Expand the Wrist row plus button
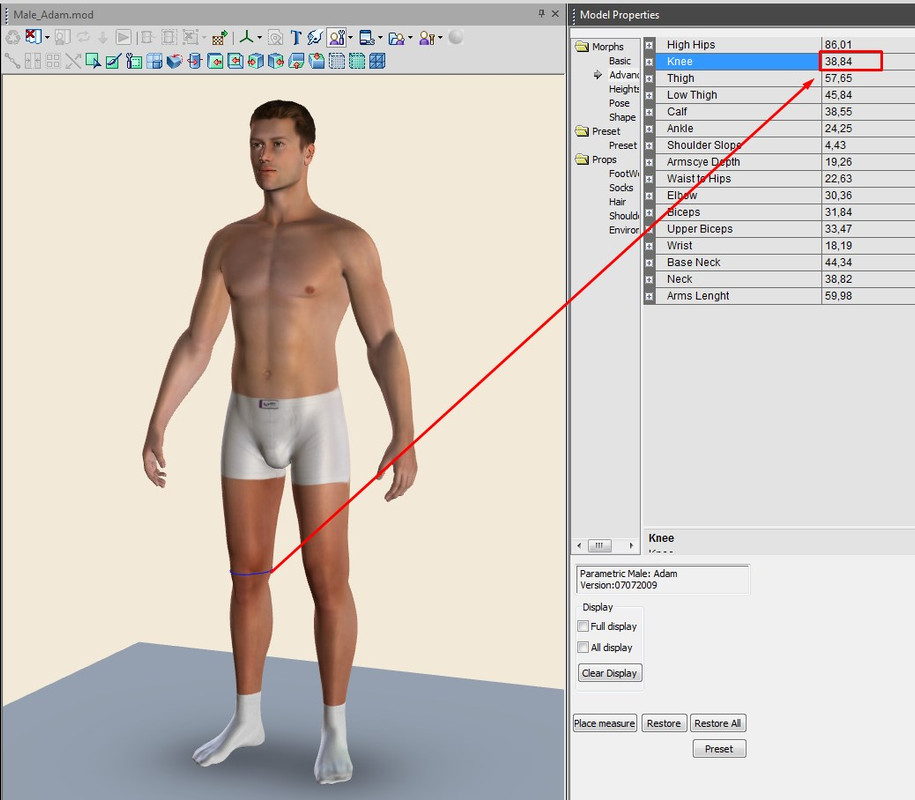The width and height of the screenshot is (915, 800). click(x=649, y=246)
